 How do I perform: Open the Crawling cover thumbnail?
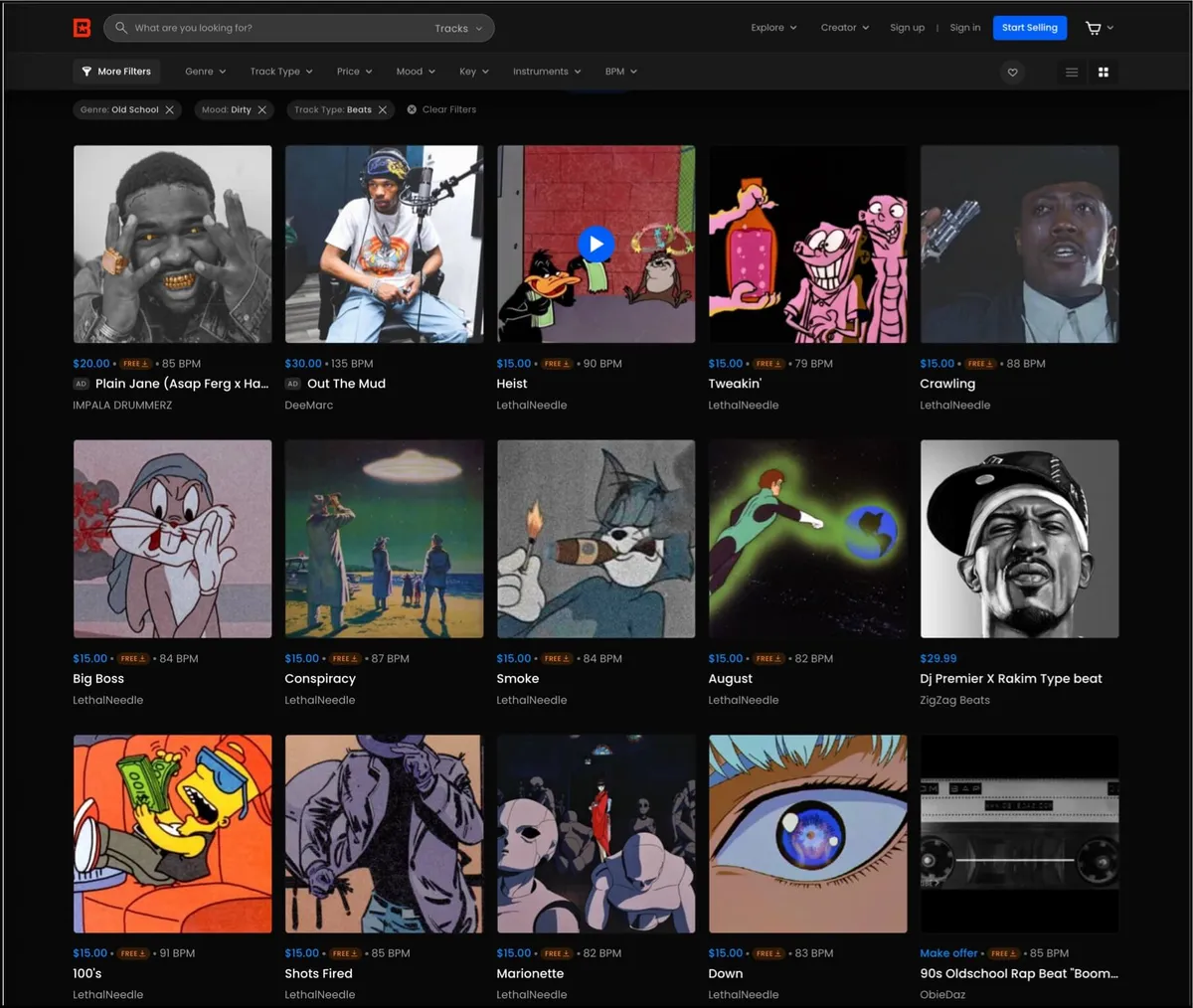click(x=1019, y=245)
